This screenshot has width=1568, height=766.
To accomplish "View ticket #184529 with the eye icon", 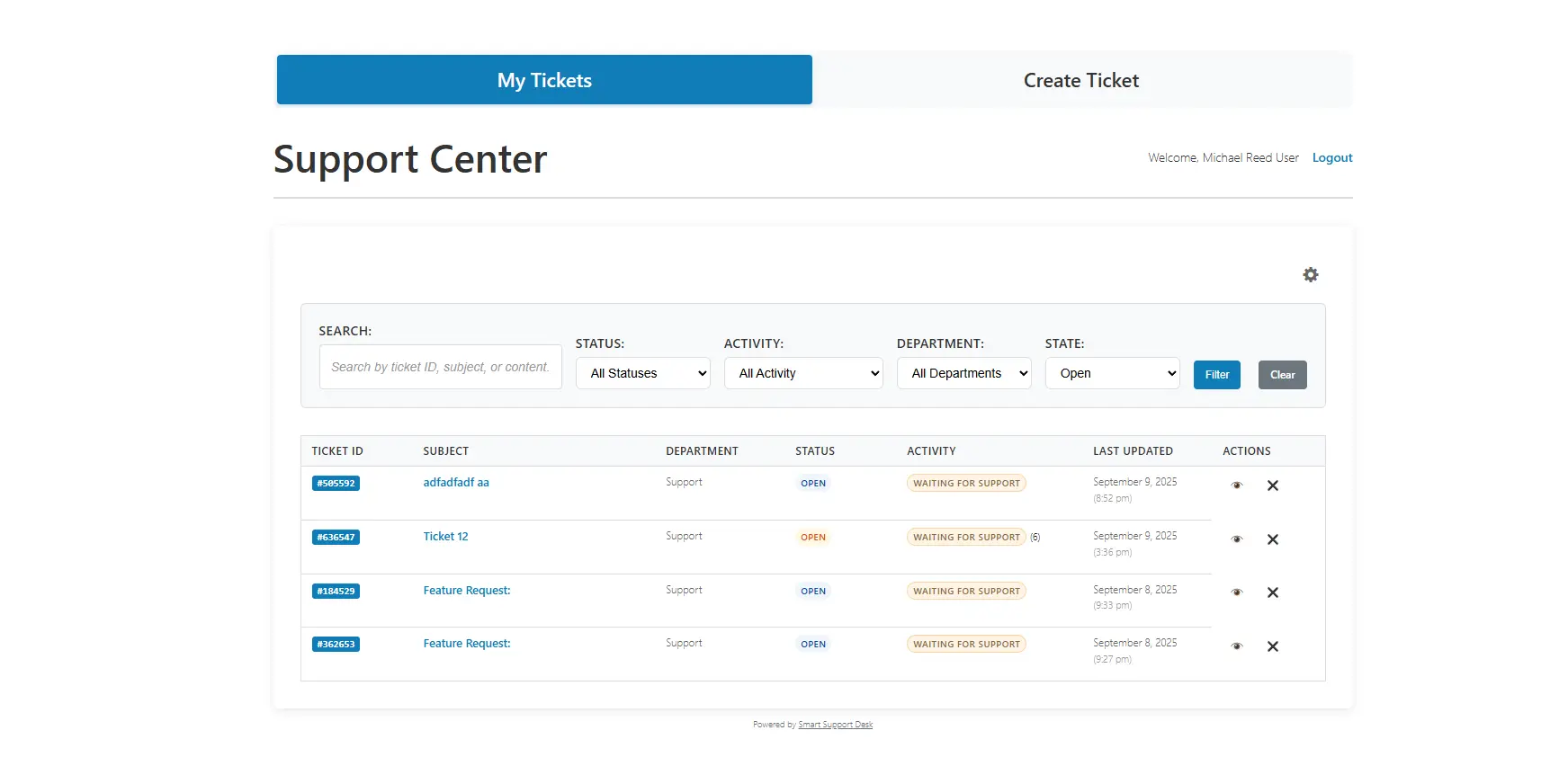I will [x=1237, y=592].
